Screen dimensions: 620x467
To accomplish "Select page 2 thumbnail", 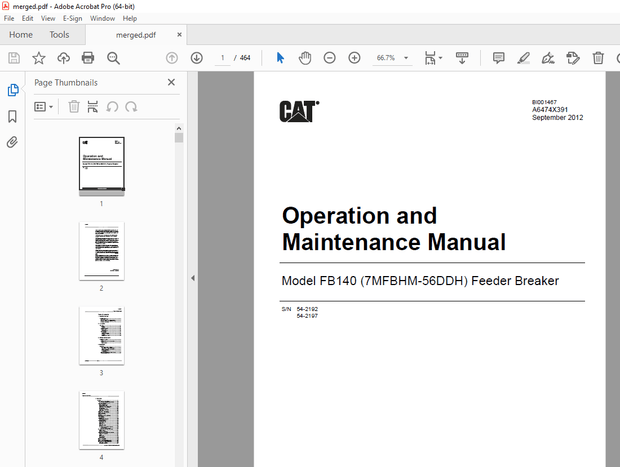I will tap(102, 251).
